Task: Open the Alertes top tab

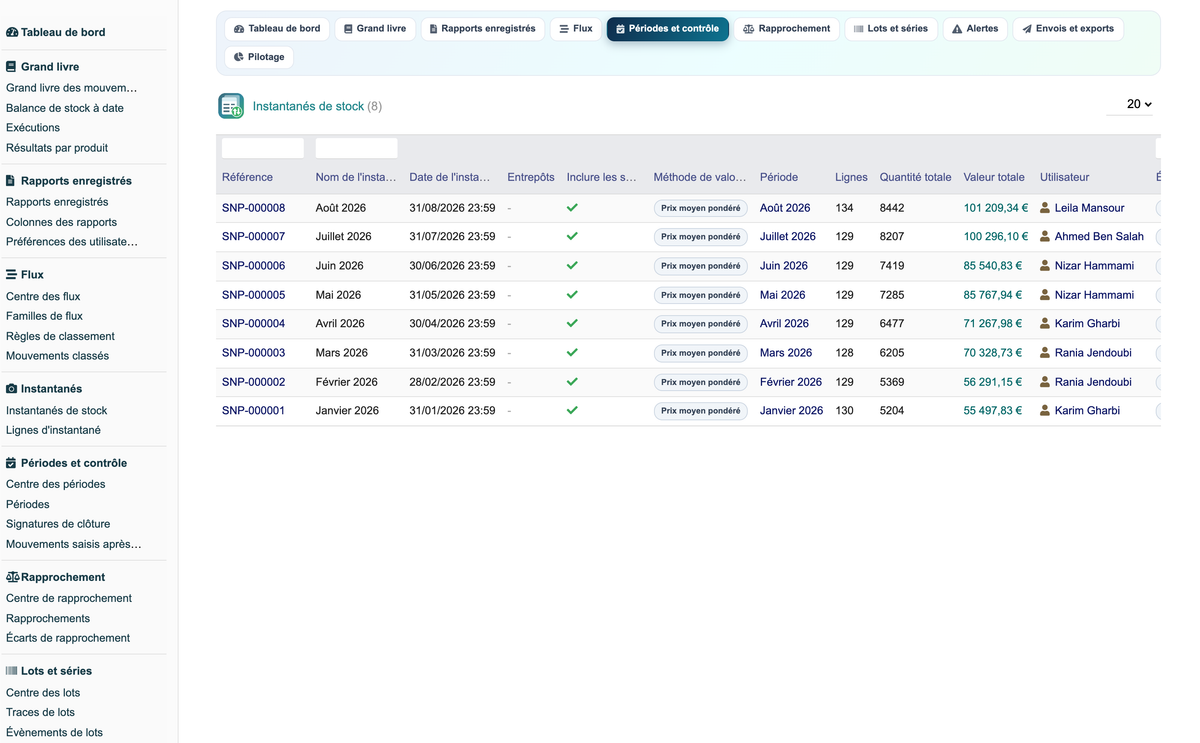Action: click(x=975, y=29)
